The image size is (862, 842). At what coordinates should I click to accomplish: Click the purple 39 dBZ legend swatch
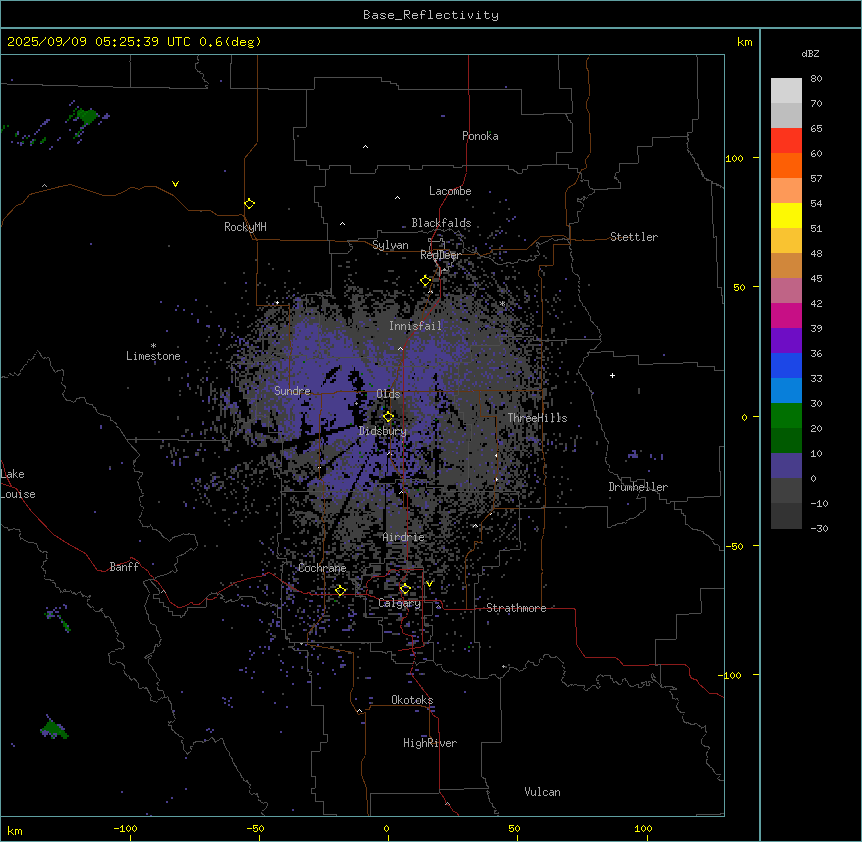tap(786, 340)
